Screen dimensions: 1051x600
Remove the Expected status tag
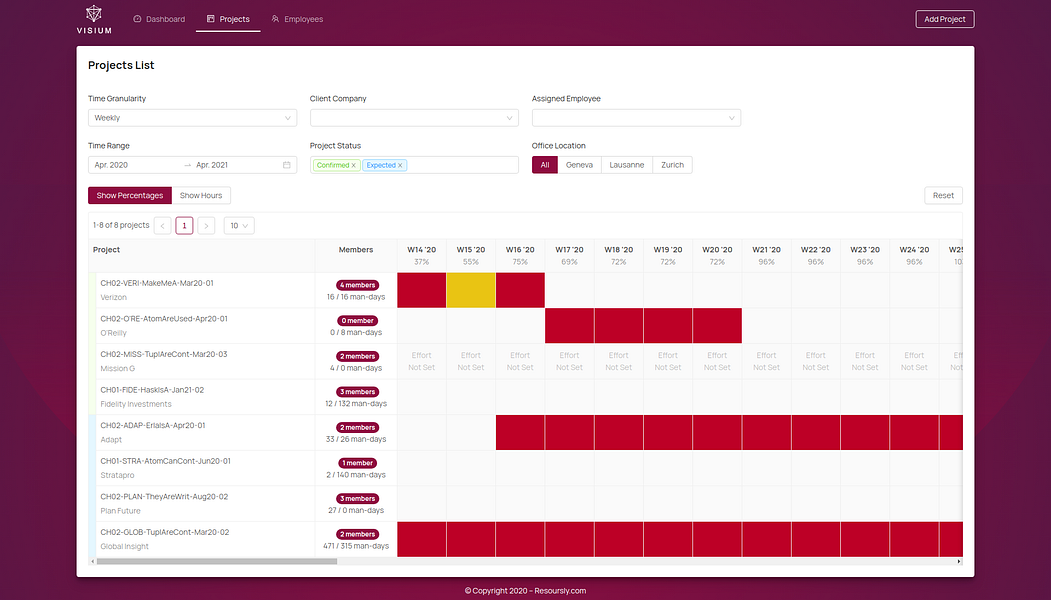pos(400,166)
